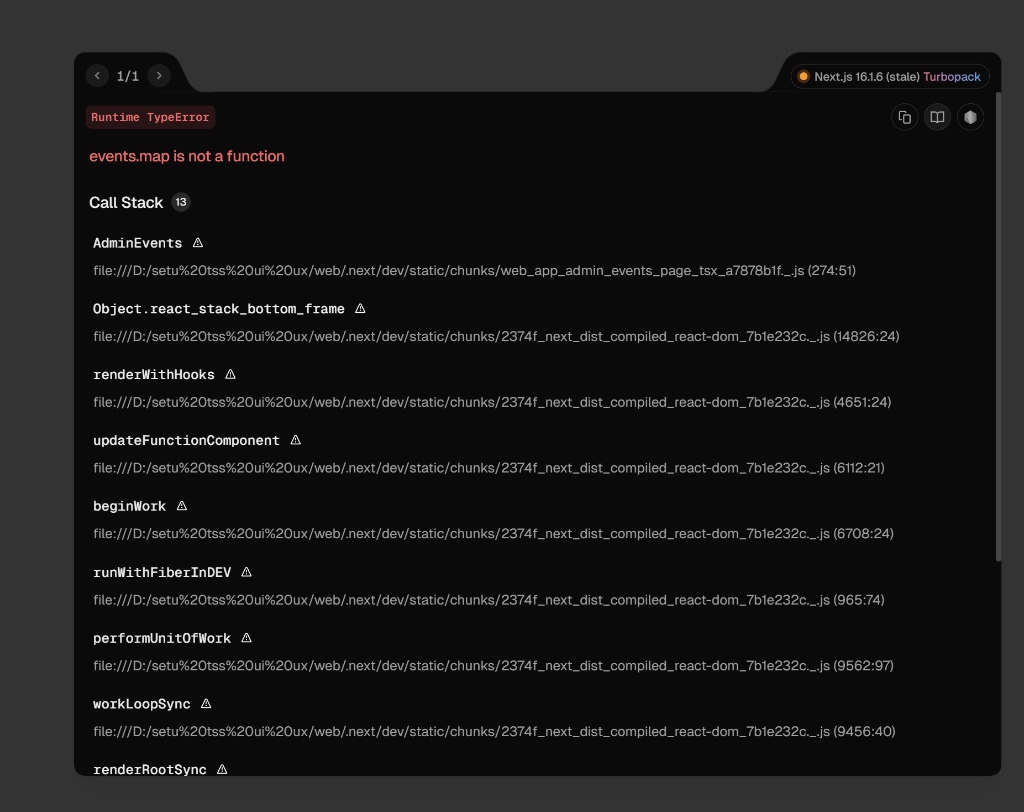Go to previous error arrow
Viewport: 1024px width, 812px height.
click(97, 76)
